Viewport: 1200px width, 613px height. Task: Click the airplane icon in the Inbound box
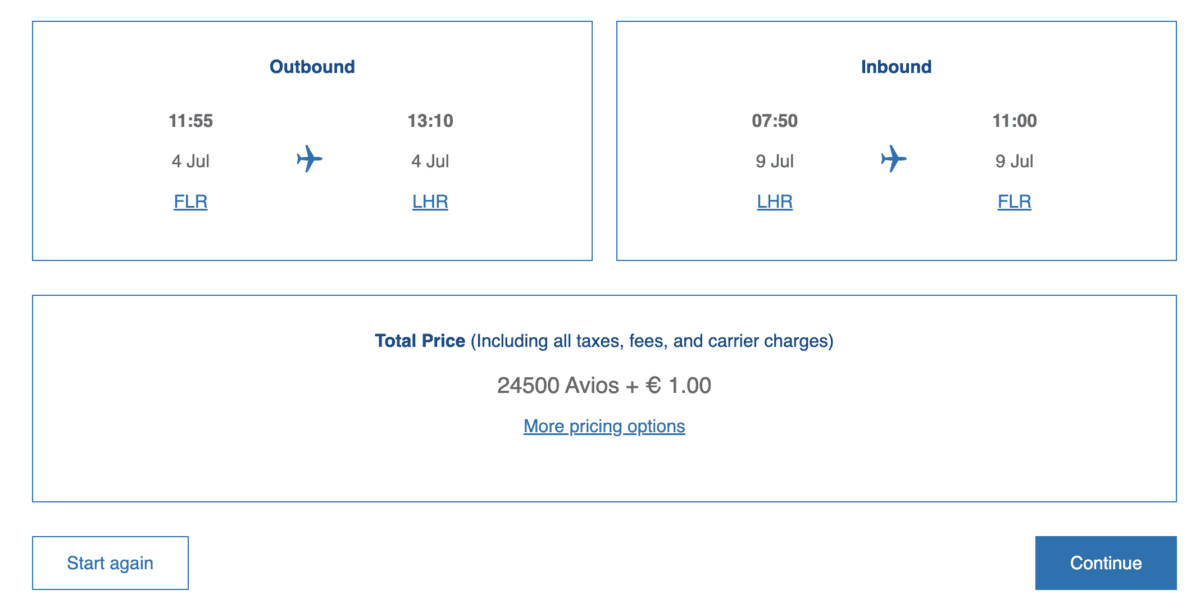[x=894, y=159]
